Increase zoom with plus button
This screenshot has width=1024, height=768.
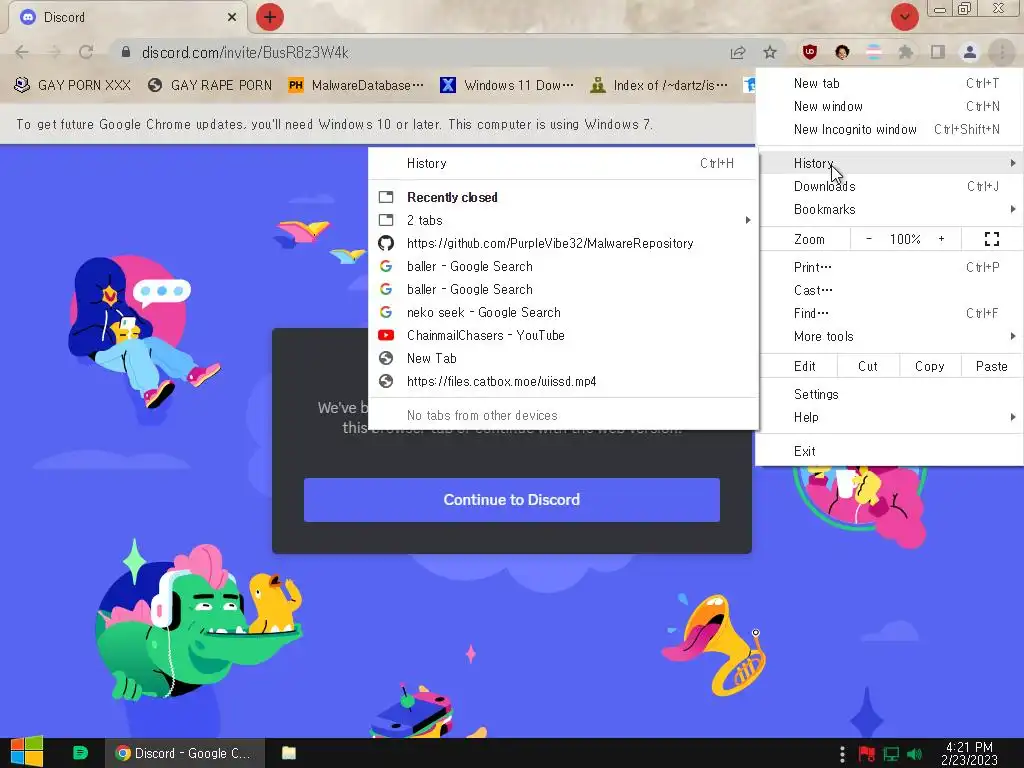(941, 239)
